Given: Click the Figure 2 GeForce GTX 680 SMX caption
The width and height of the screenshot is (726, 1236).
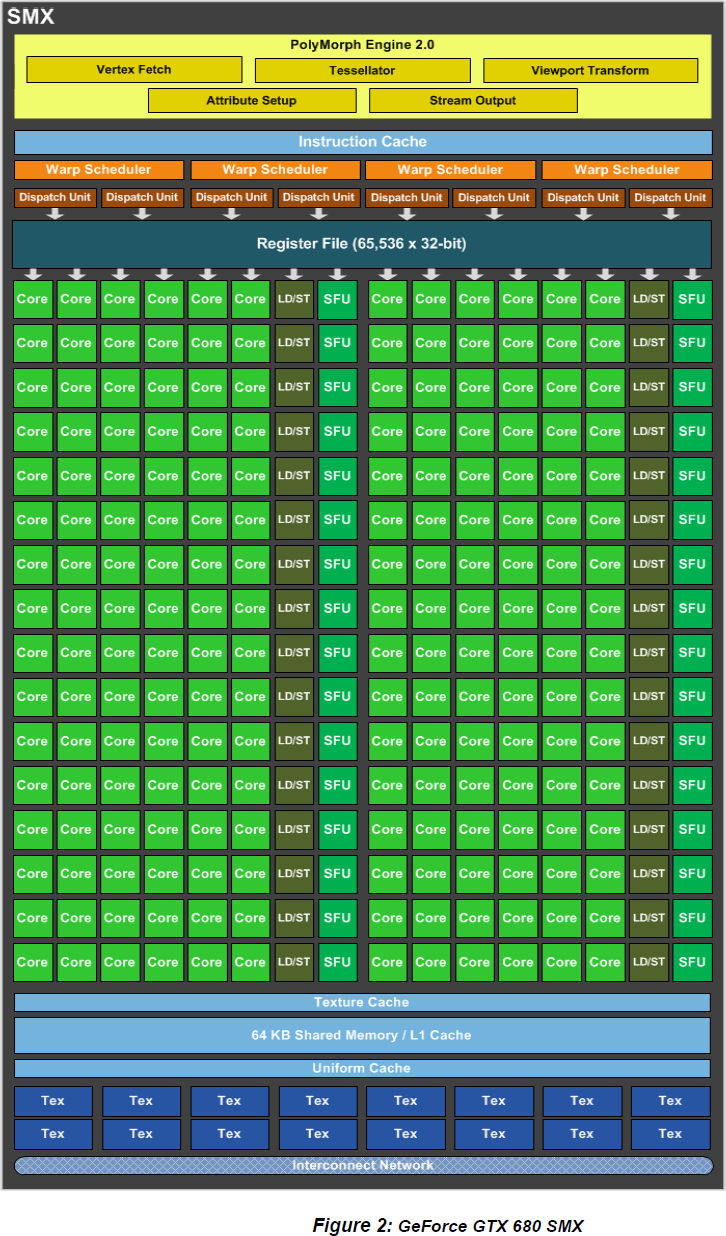Looking at the screenshot, I should [x=447, y=1225].
